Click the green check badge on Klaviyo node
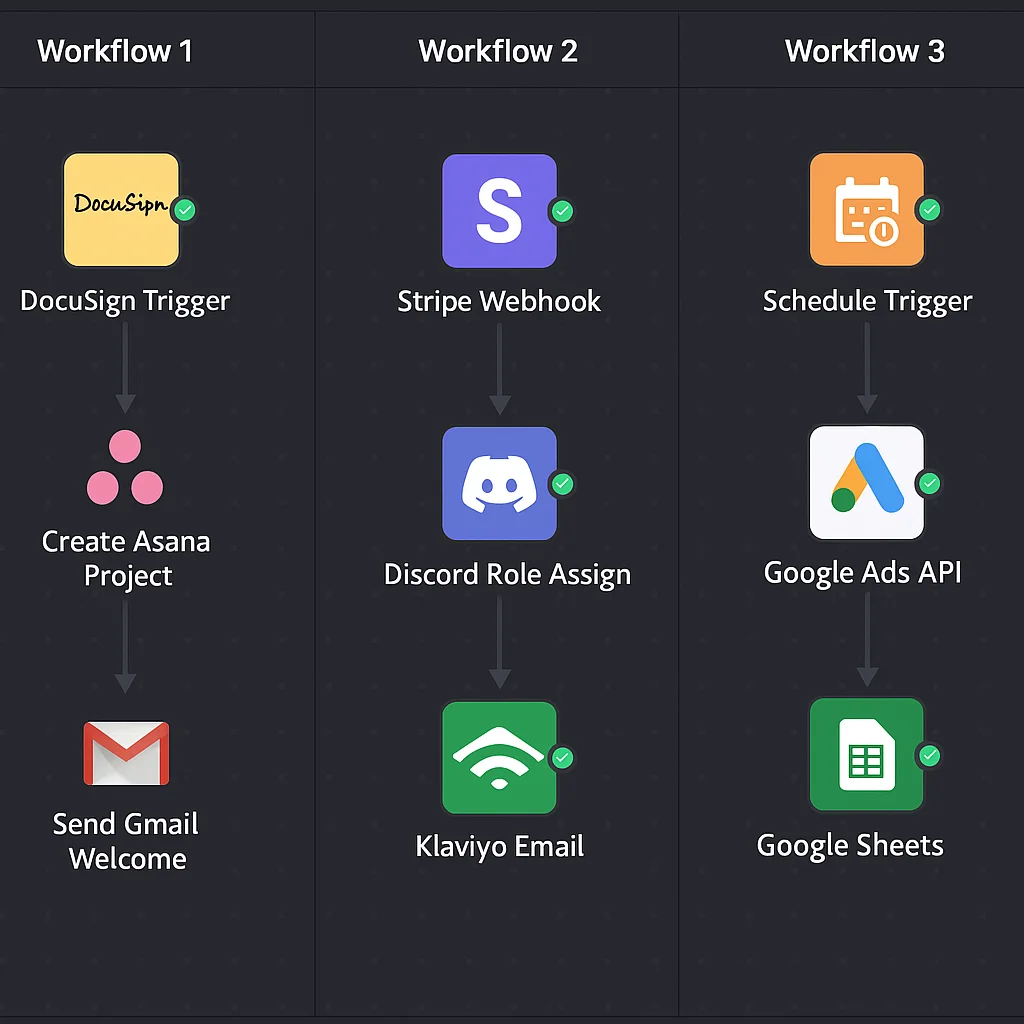Viewport: 1024px width, 1024px height. point(562,758)
